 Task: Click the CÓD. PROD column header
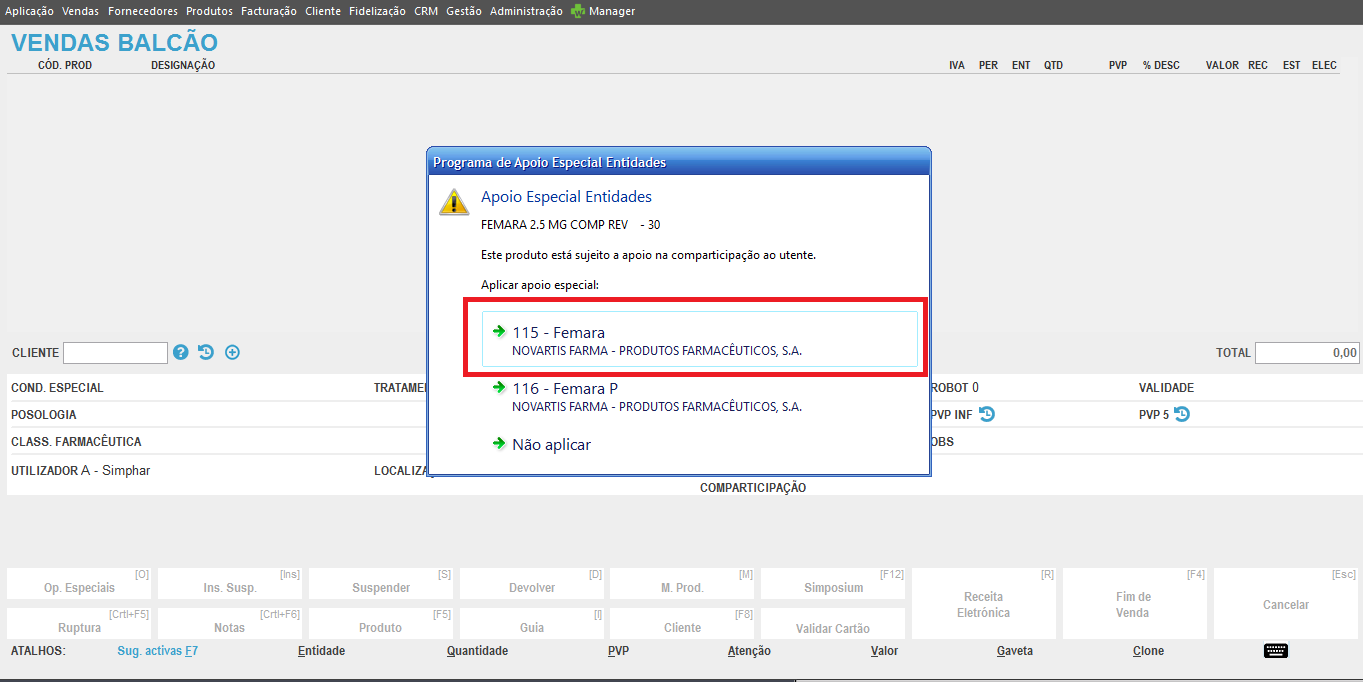65,65
